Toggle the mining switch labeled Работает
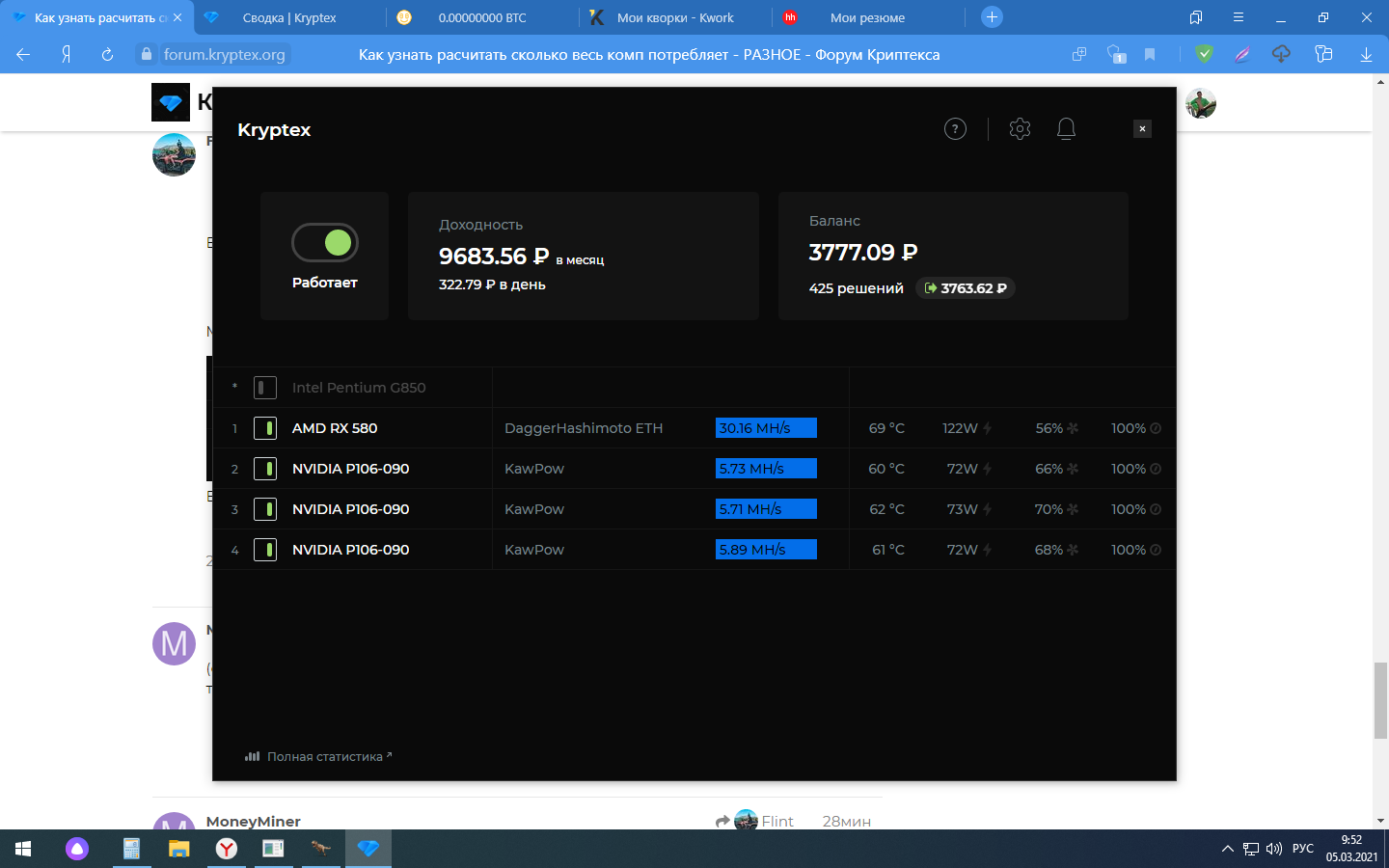This screenshot has width=1389, height=868. [325, 243]
